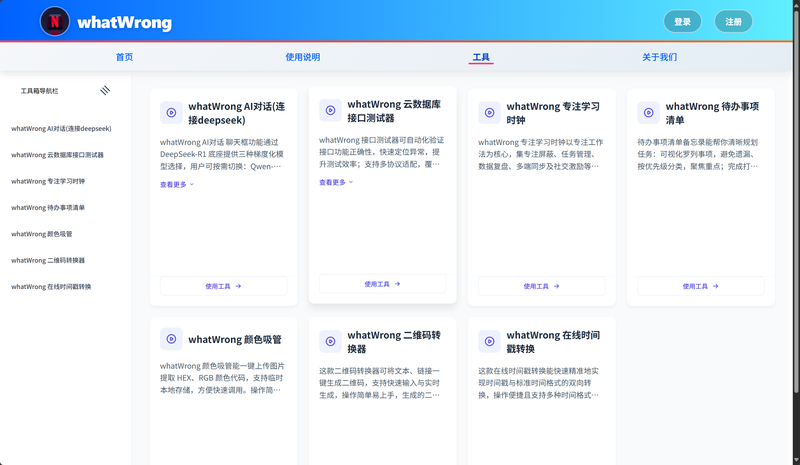Click play icon on 颜色吸管 card

click(171, 339)
